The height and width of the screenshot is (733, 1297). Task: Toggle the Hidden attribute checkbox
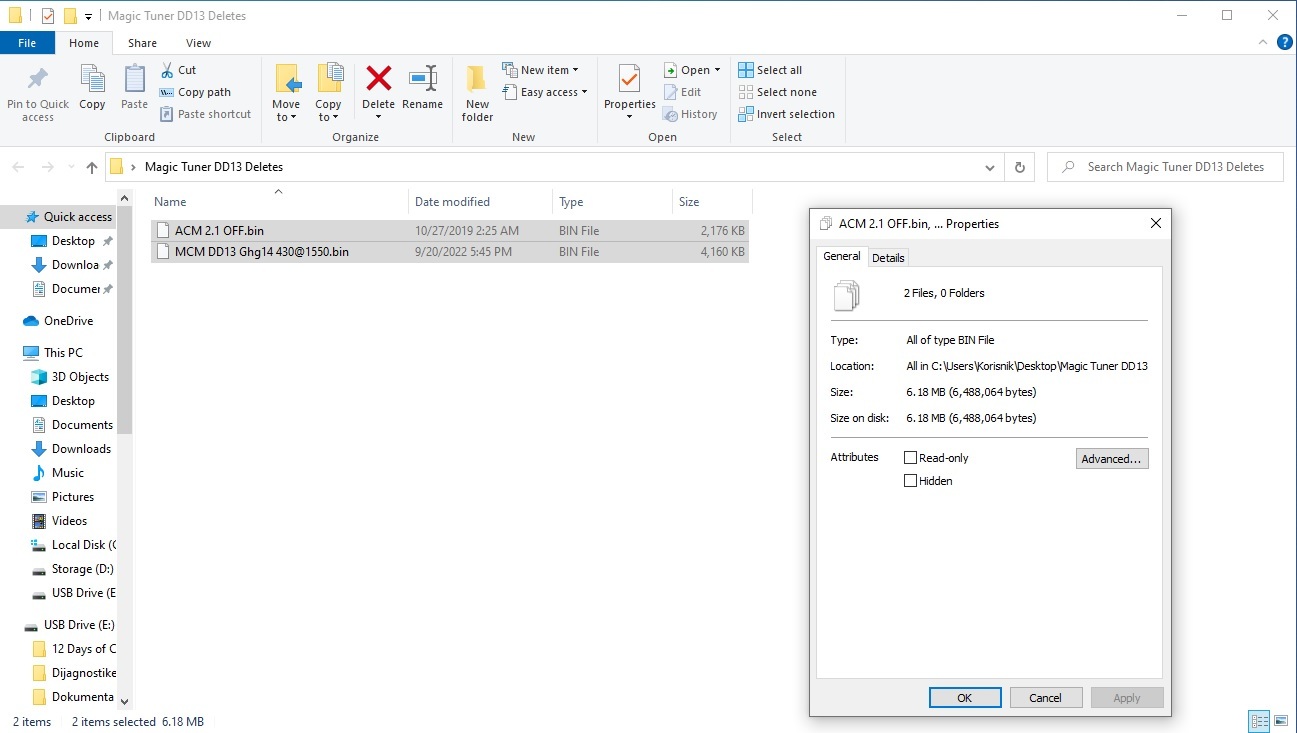pyautogui.click(x=910, y=481)
